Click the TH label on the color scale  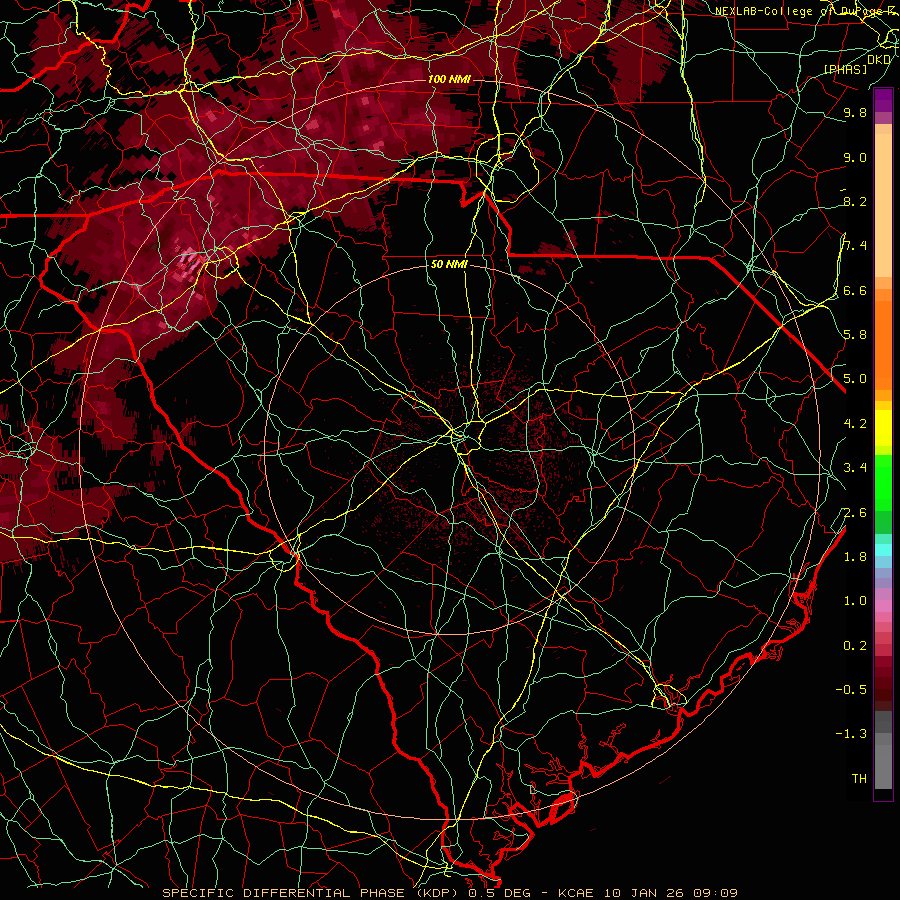coord(859,779)
